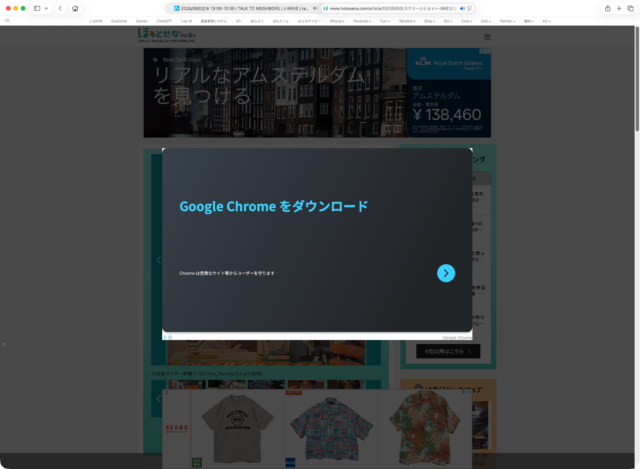Expand the SAS bookmarks folder
This screenshot has height=469, width=640.
click(486, 21)
